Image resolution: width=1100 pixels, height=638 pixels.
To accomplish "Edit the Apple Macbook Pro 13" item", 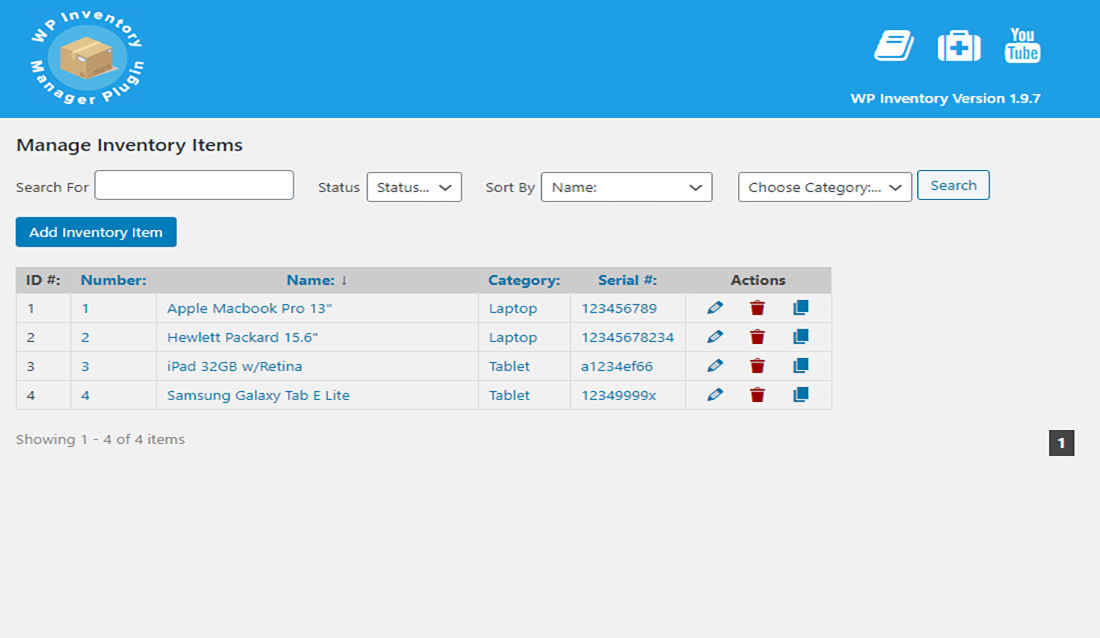I will (x=714, y=308).
